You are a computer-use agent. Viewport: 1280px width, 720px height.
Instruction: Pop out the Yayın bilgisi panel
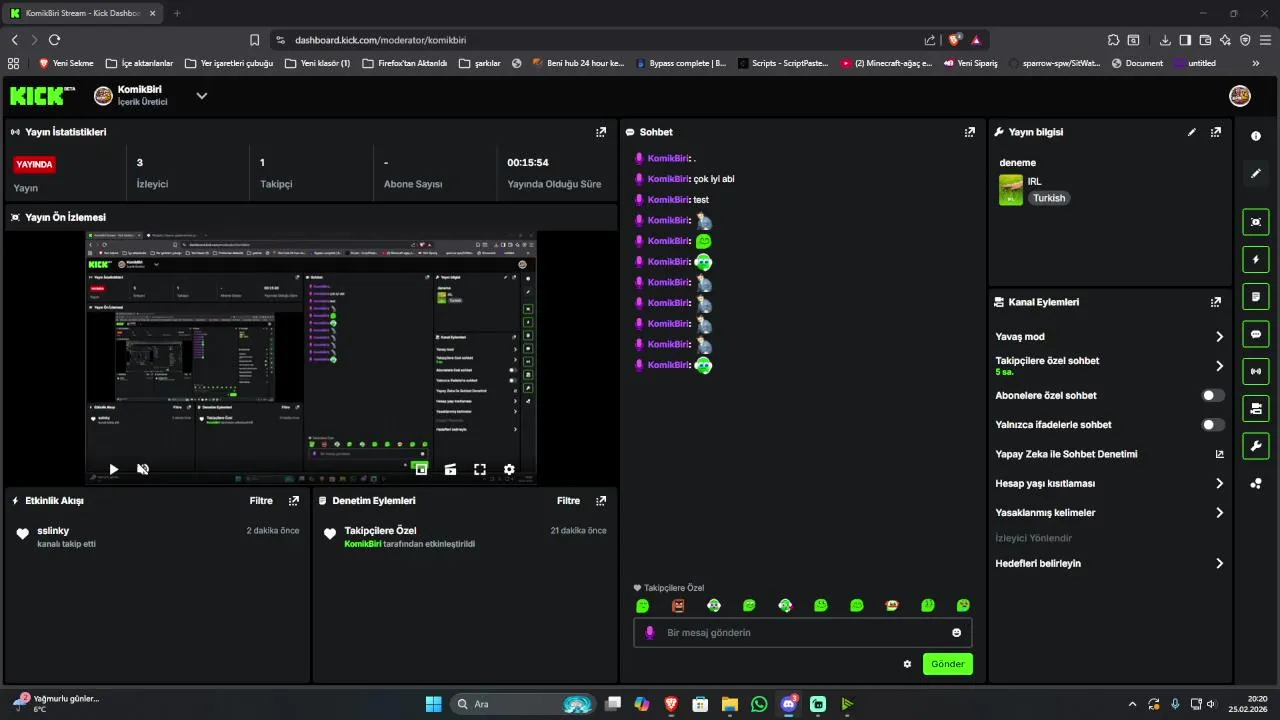[x=1216, y=132]
